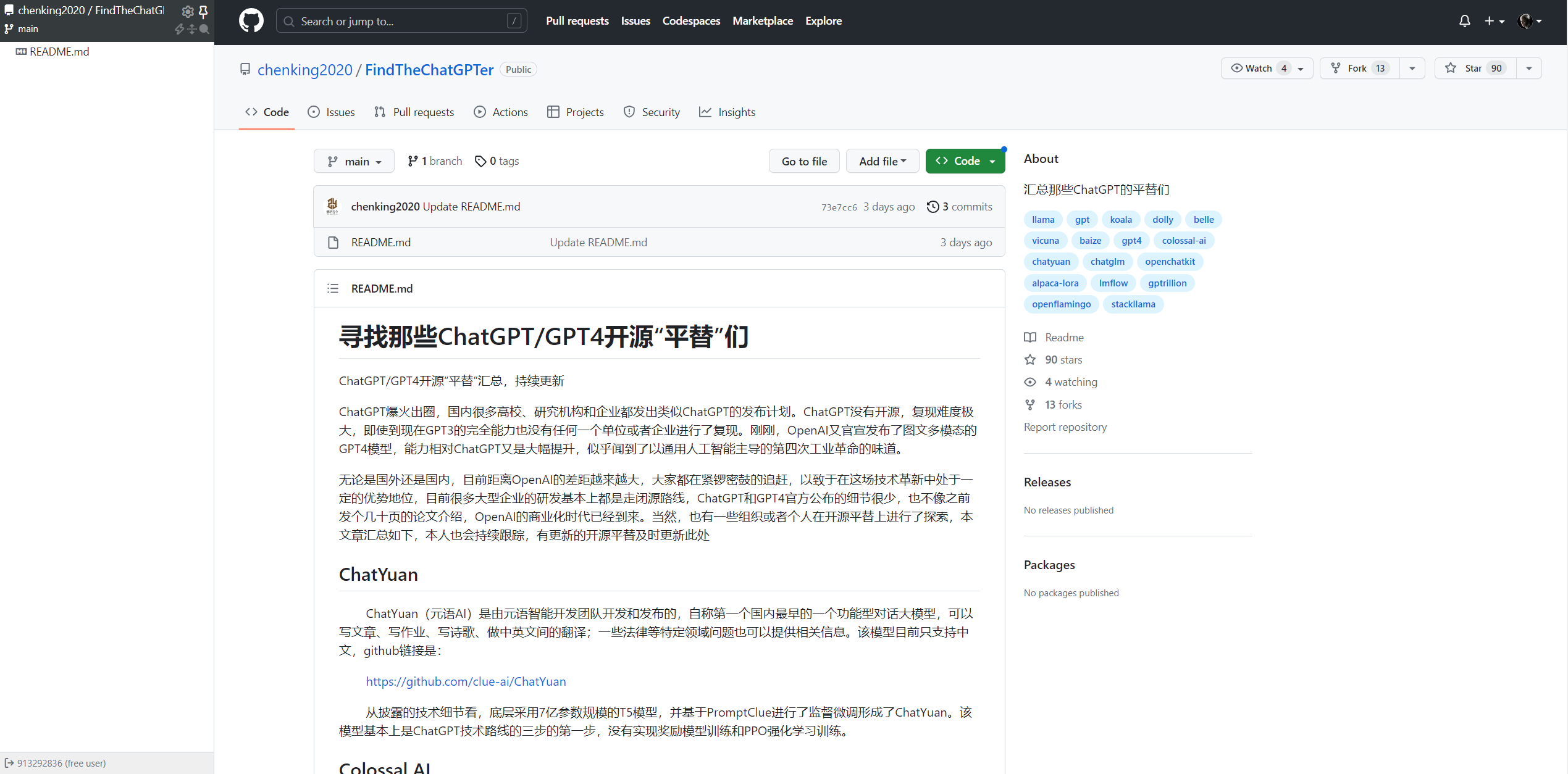
Task: Open README.md in the sidebar tree
Action: click(59, 52)
